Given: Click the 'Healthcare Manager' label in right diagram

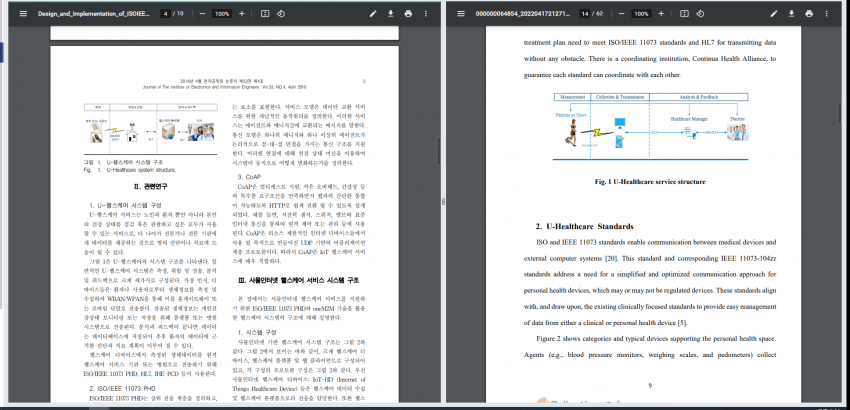Looking at the screenshot, I should coord(689,118).
